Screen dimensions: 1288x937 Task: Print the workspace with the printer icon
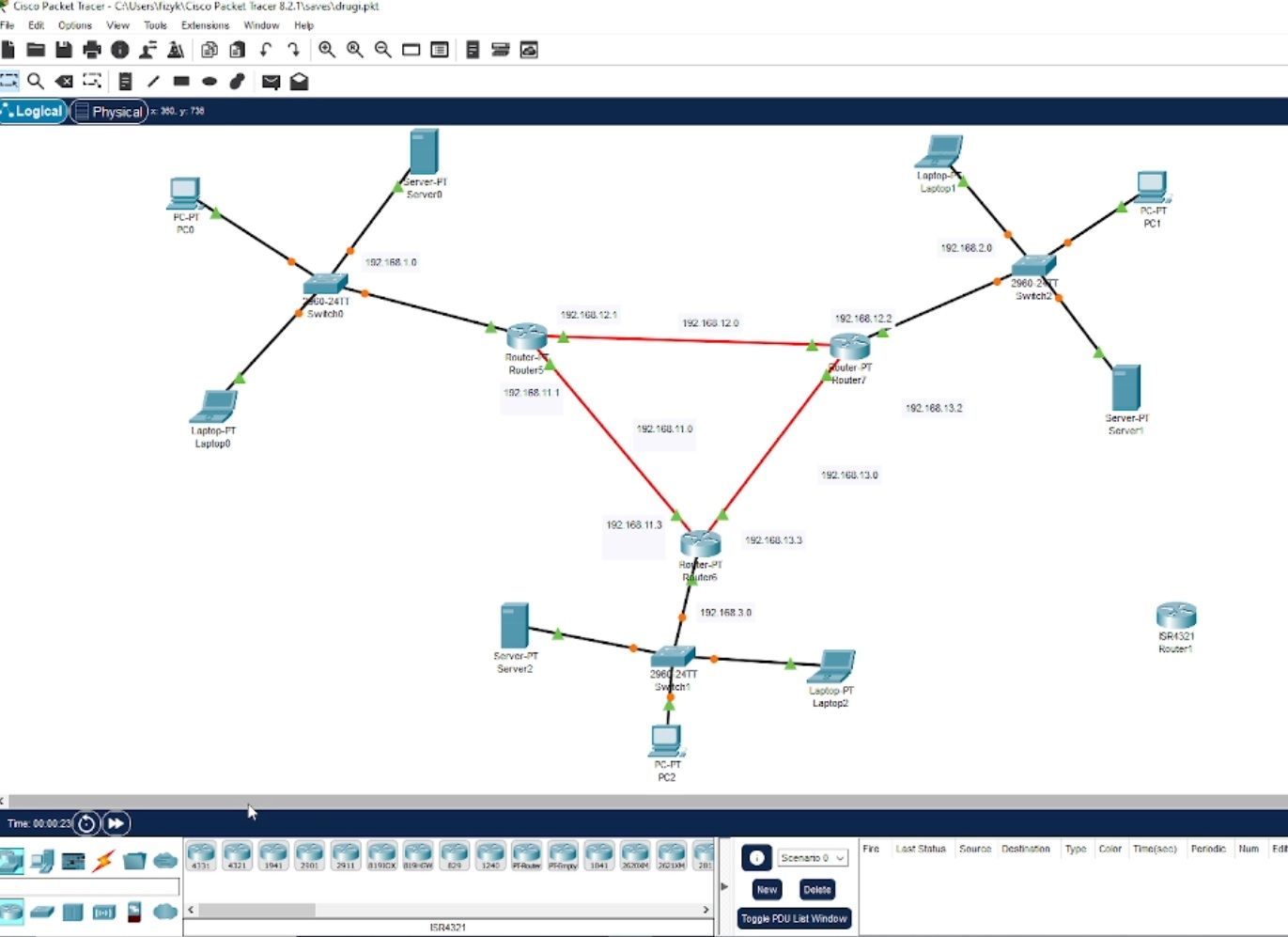pyautogui.click(x=92, y=50)
